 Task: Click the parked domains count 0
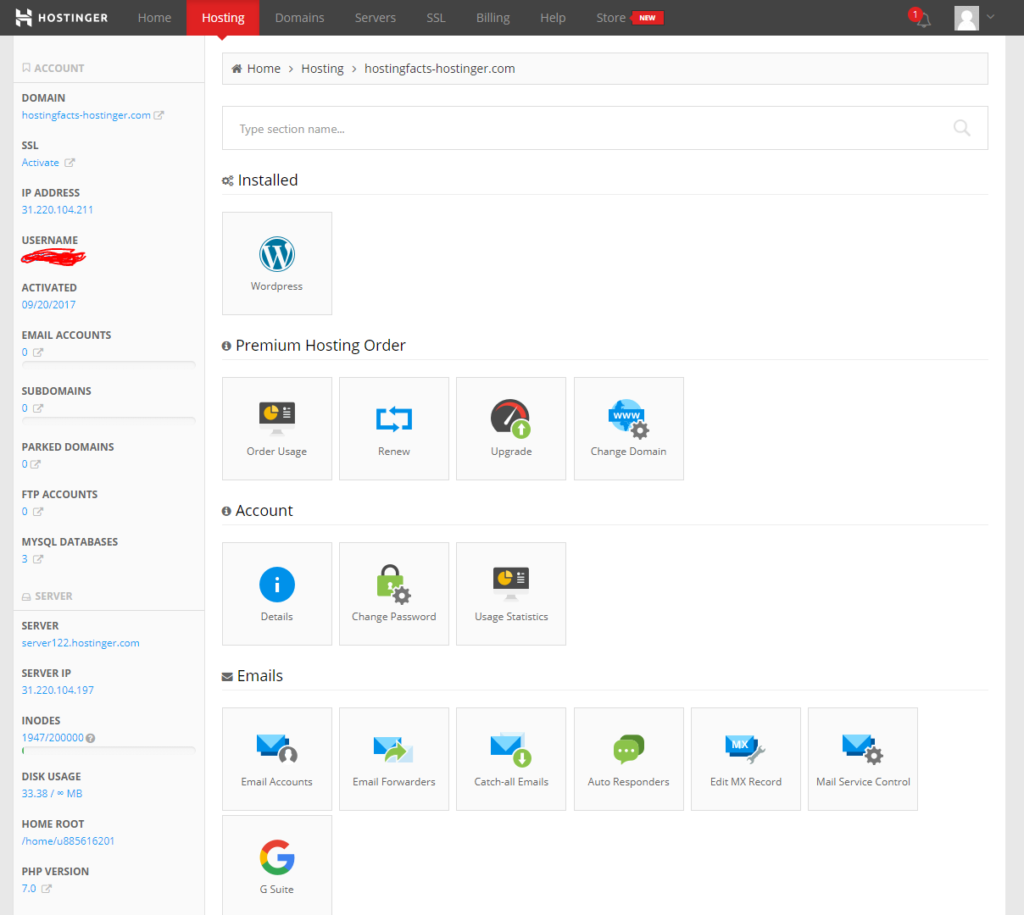[25, 464]
